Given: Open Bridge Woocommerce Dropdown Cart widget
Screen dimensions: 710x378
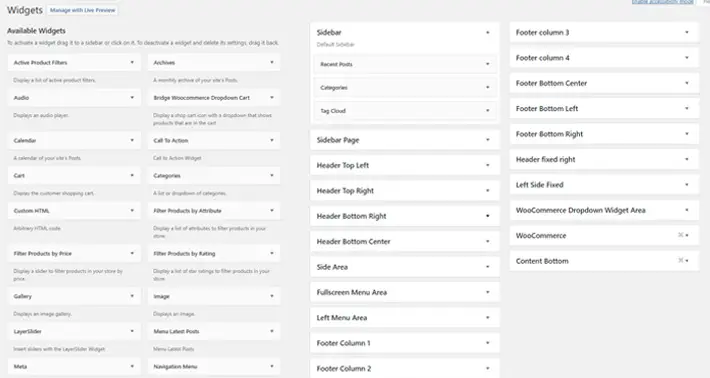Looking at the screenshot, I should pos(214,98).
